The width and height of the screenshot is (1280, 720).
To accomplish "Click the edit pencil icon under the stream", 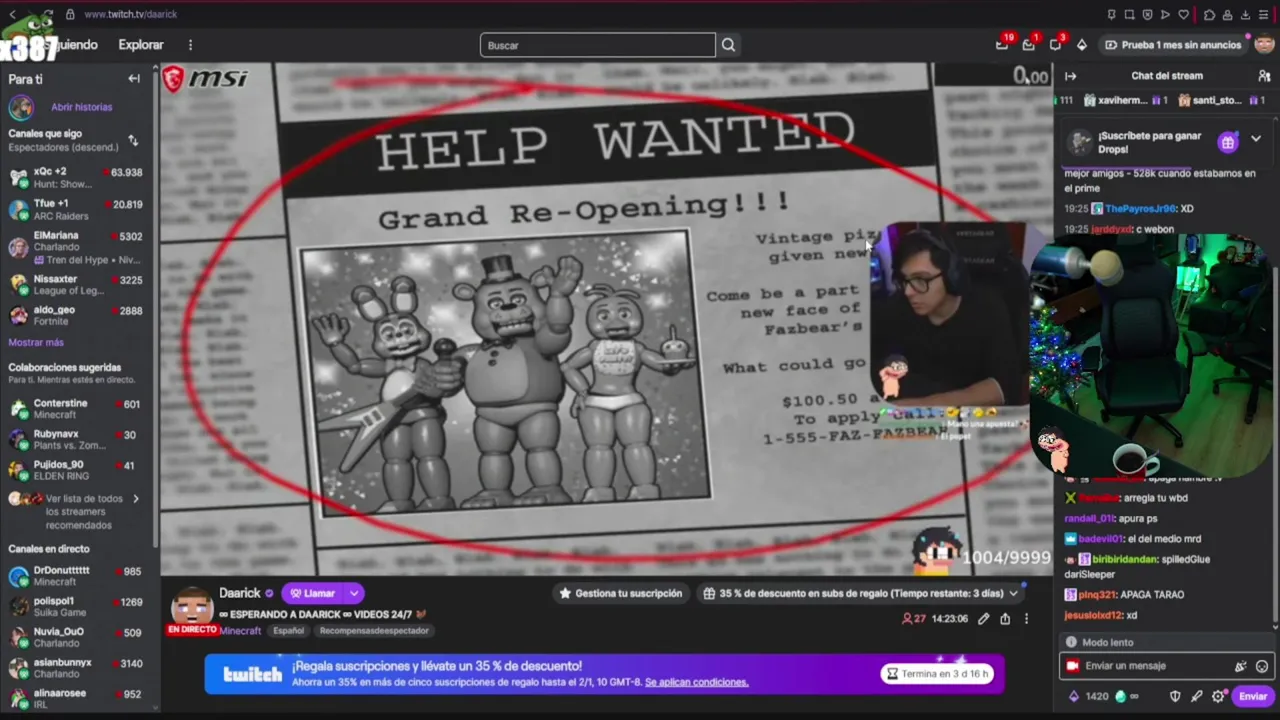I will [983, 619].
